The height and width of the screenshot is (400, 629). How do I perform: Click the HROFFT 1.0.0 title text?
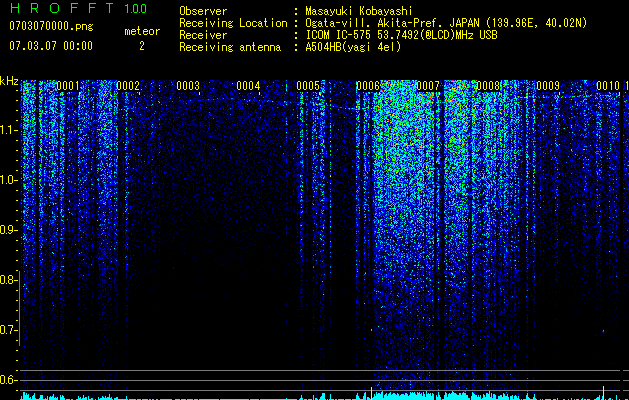[78, 8]
